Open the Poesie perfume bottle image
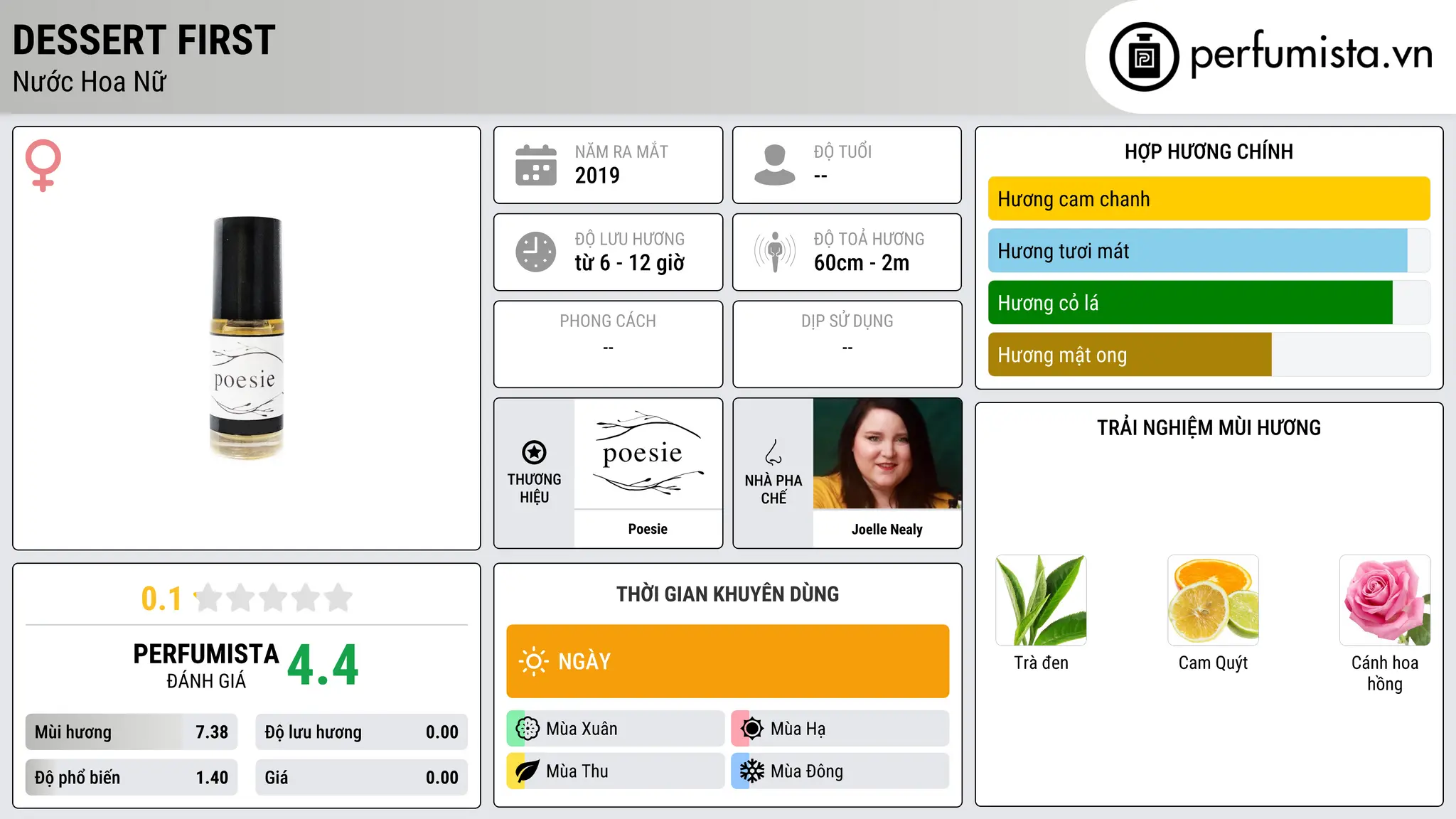The height and width of the screenshot is (819, 1456). [247, 338]
